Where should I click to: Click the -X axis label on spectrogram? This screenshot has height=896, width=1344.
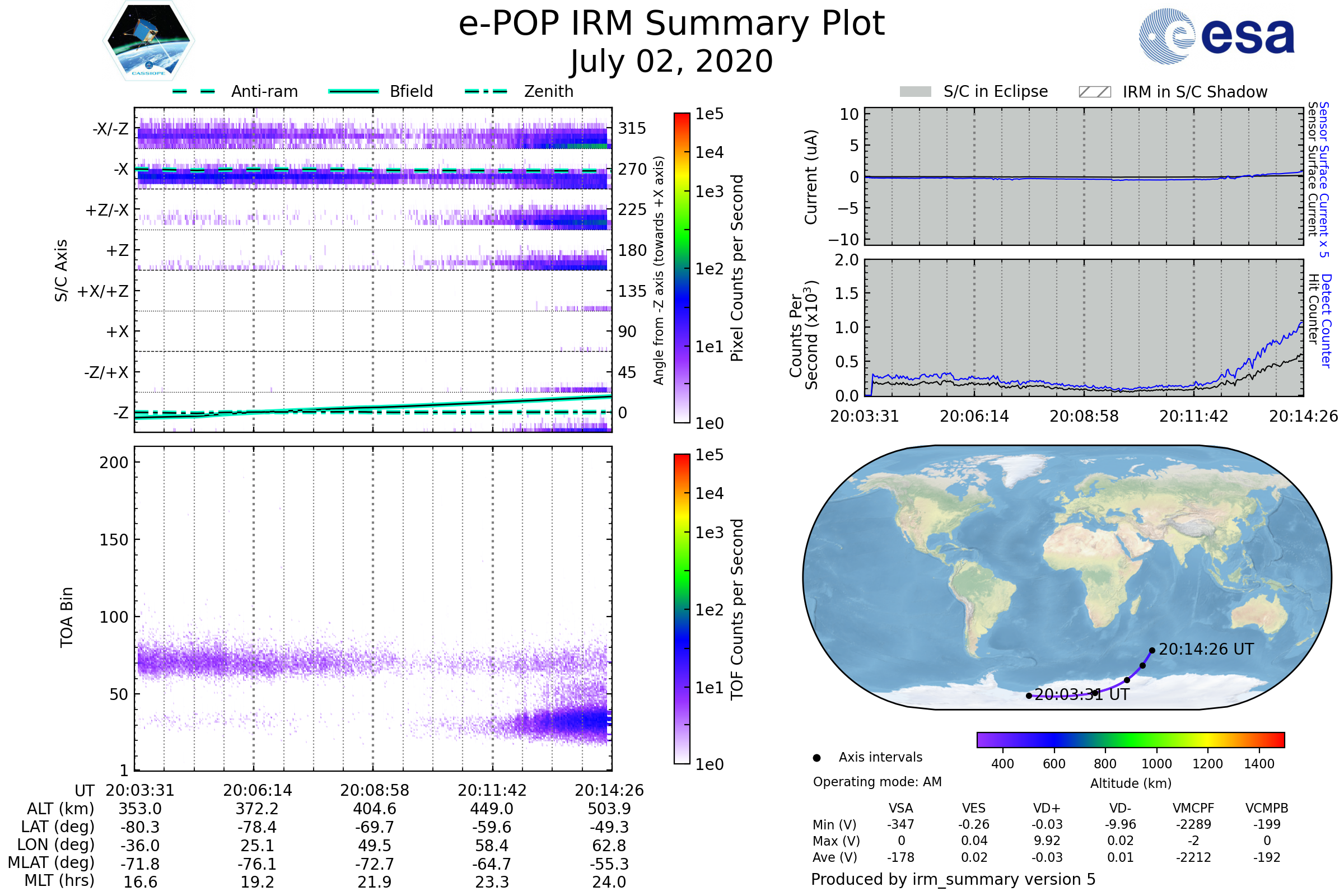coord(120,169)
